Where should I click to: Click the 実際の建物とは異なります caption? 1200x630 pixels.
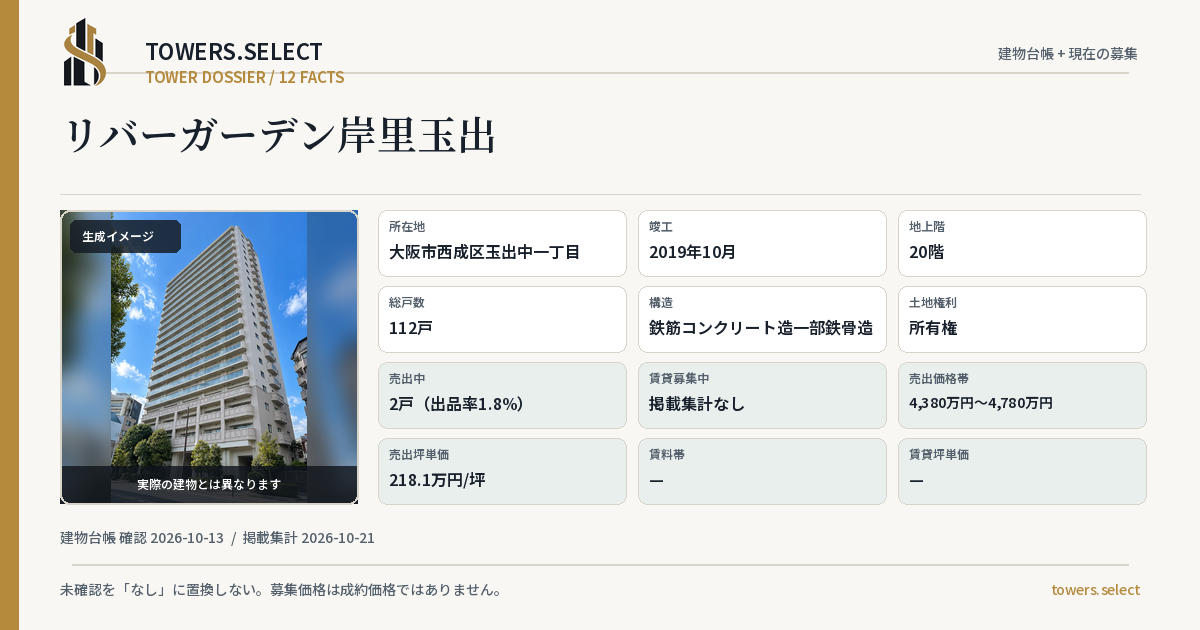(x=209, y=484)
